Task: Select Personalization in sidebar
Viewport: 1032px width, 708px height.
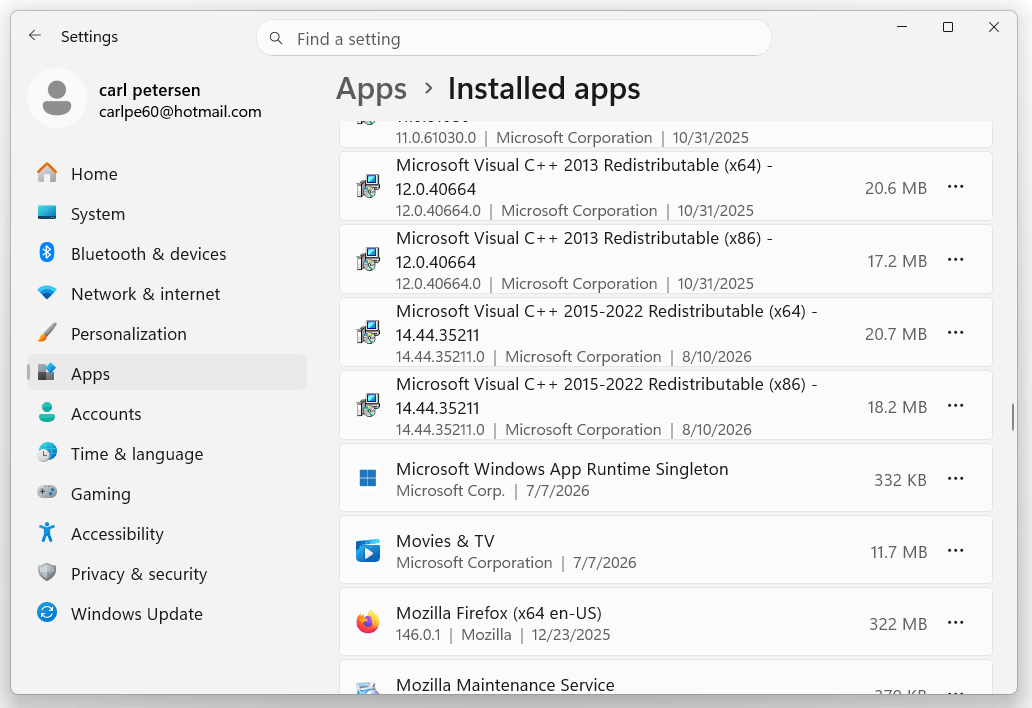Action: [167, 334]
